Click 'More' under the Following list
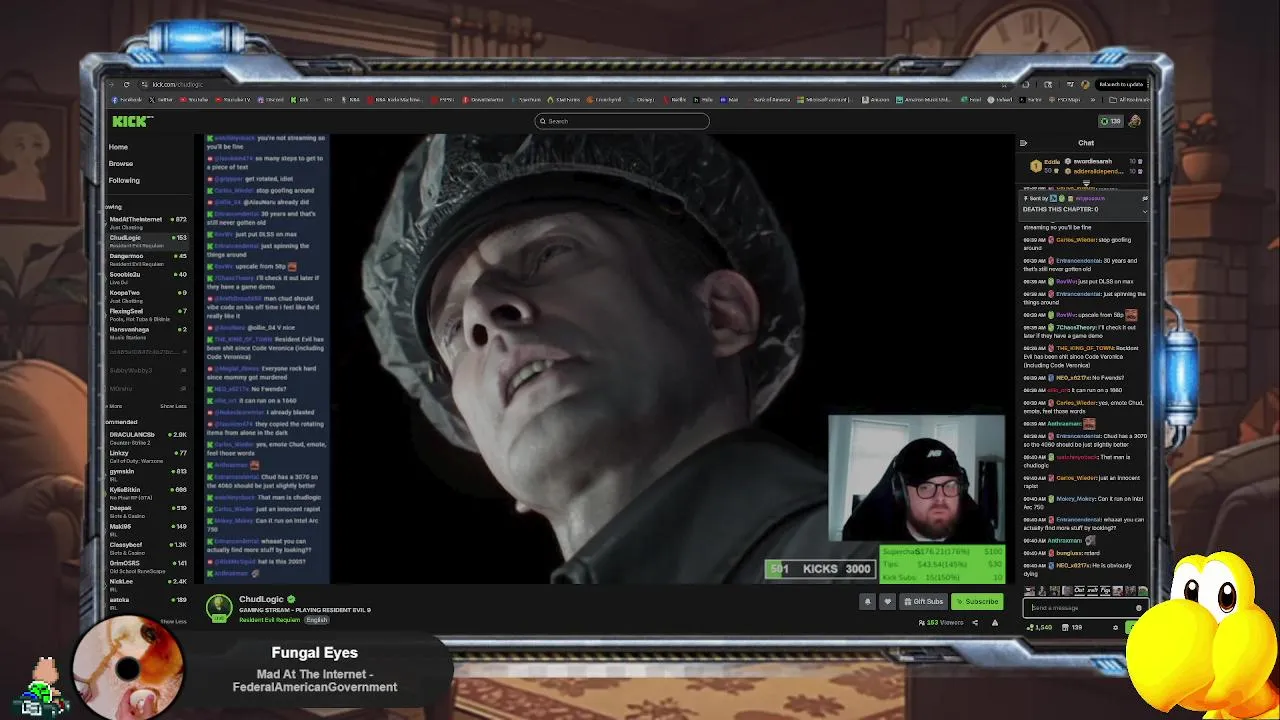The width and height of the screenshot is (1280, 720). coord(115,406)
